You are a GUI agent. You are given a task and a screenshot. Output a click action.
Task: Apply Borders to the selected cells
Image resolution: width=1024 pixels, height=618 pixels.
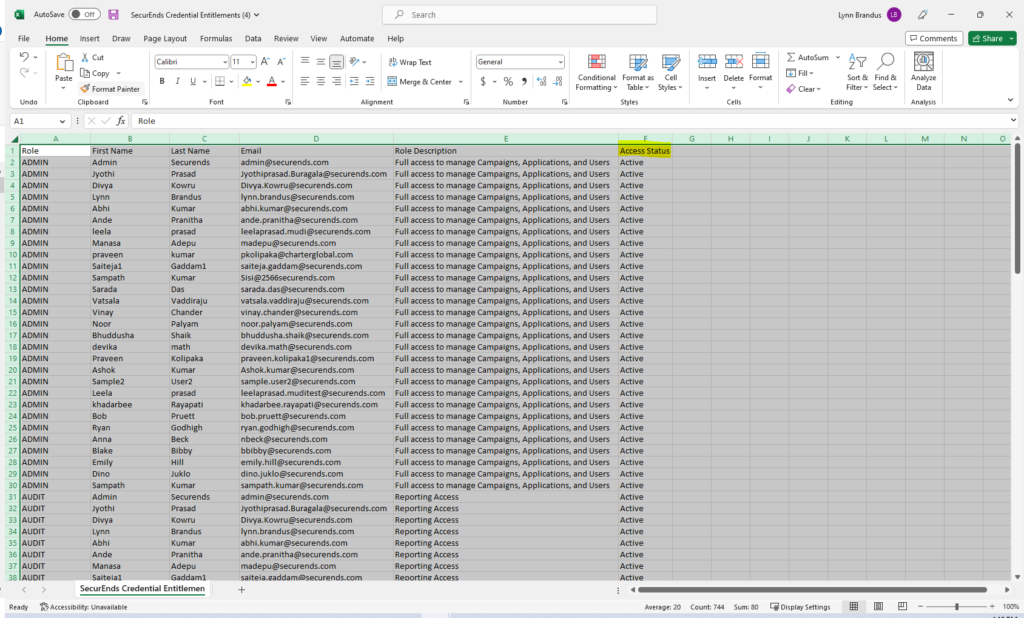tap(220, 81)
